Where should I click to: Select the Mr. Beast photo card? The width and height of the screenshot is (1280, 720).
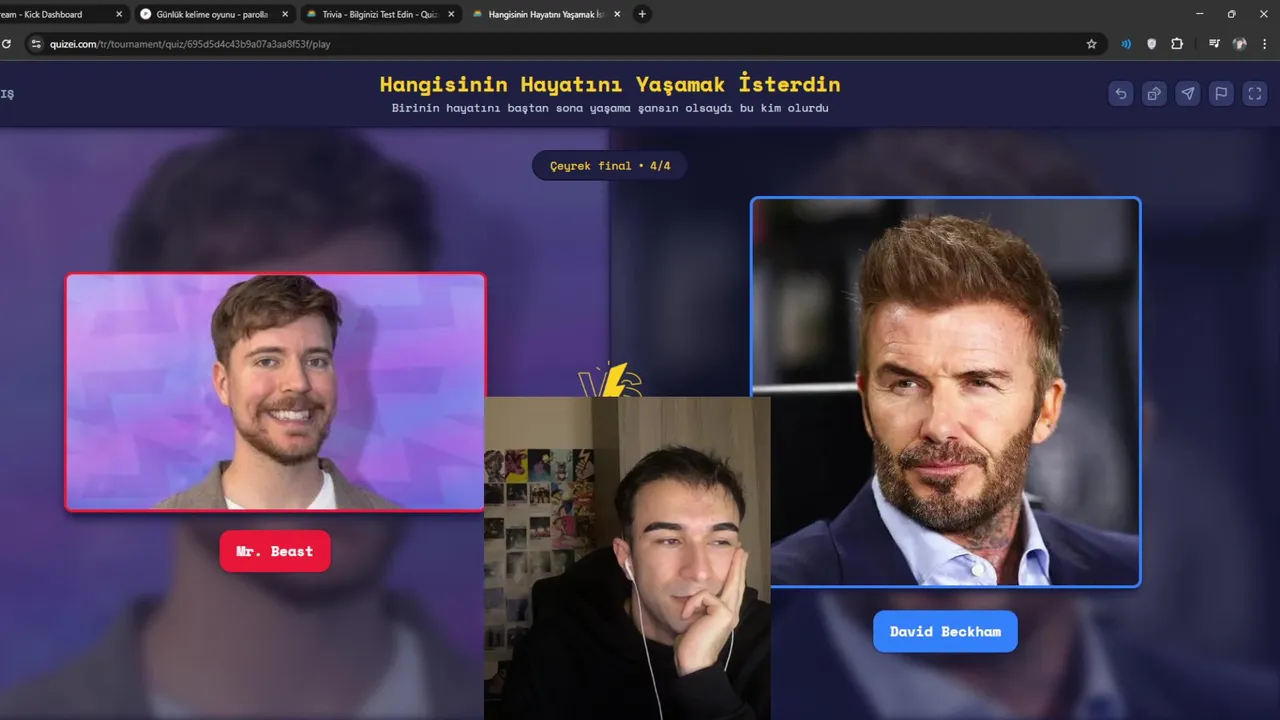(275, 392)
